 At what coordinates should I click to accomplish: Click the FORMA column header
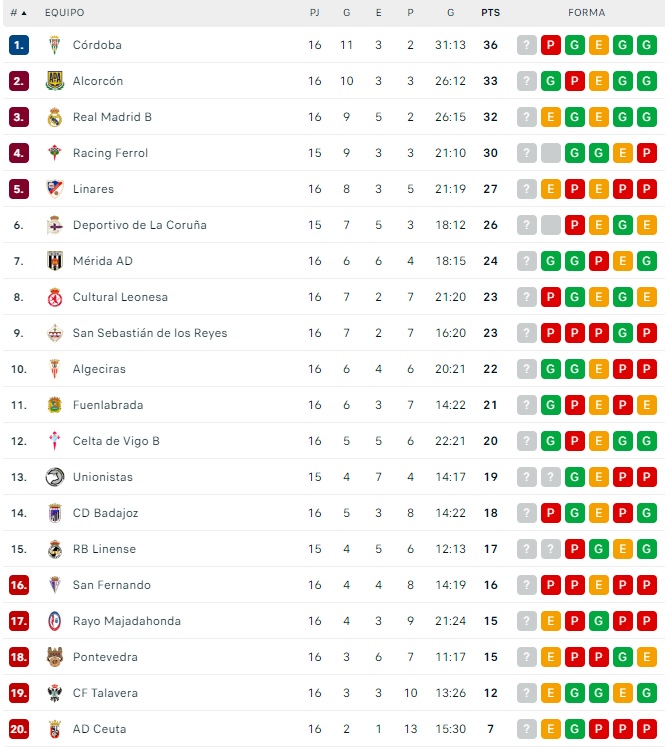[x=586, y=13]
